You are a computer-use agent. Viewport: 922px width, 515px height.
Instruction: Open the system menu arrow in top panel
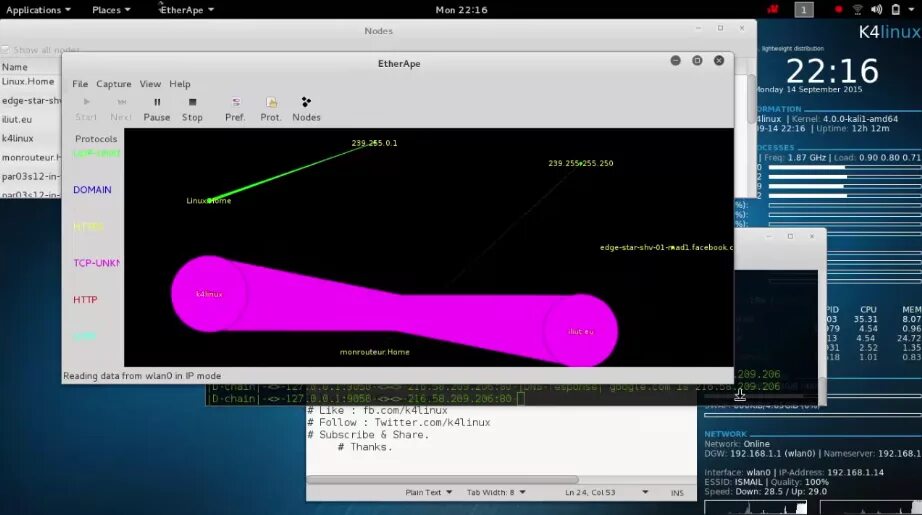913,10
